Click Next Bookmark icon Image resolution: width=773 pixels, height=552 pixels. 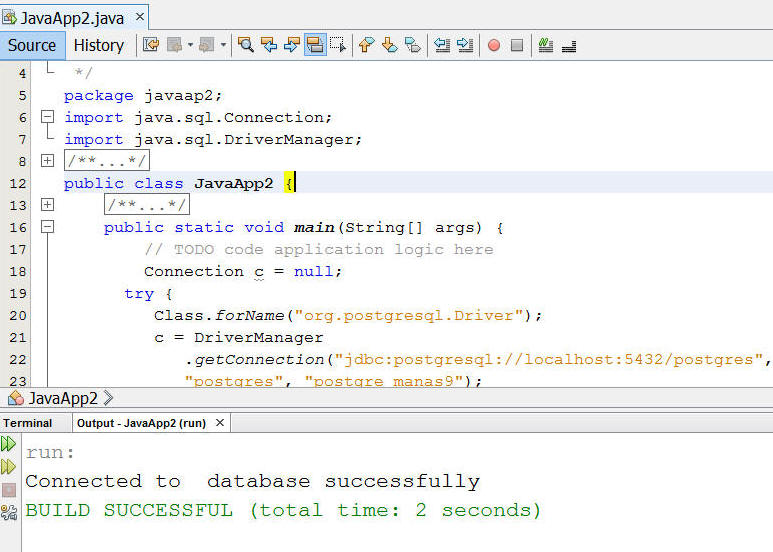(389, 45)
